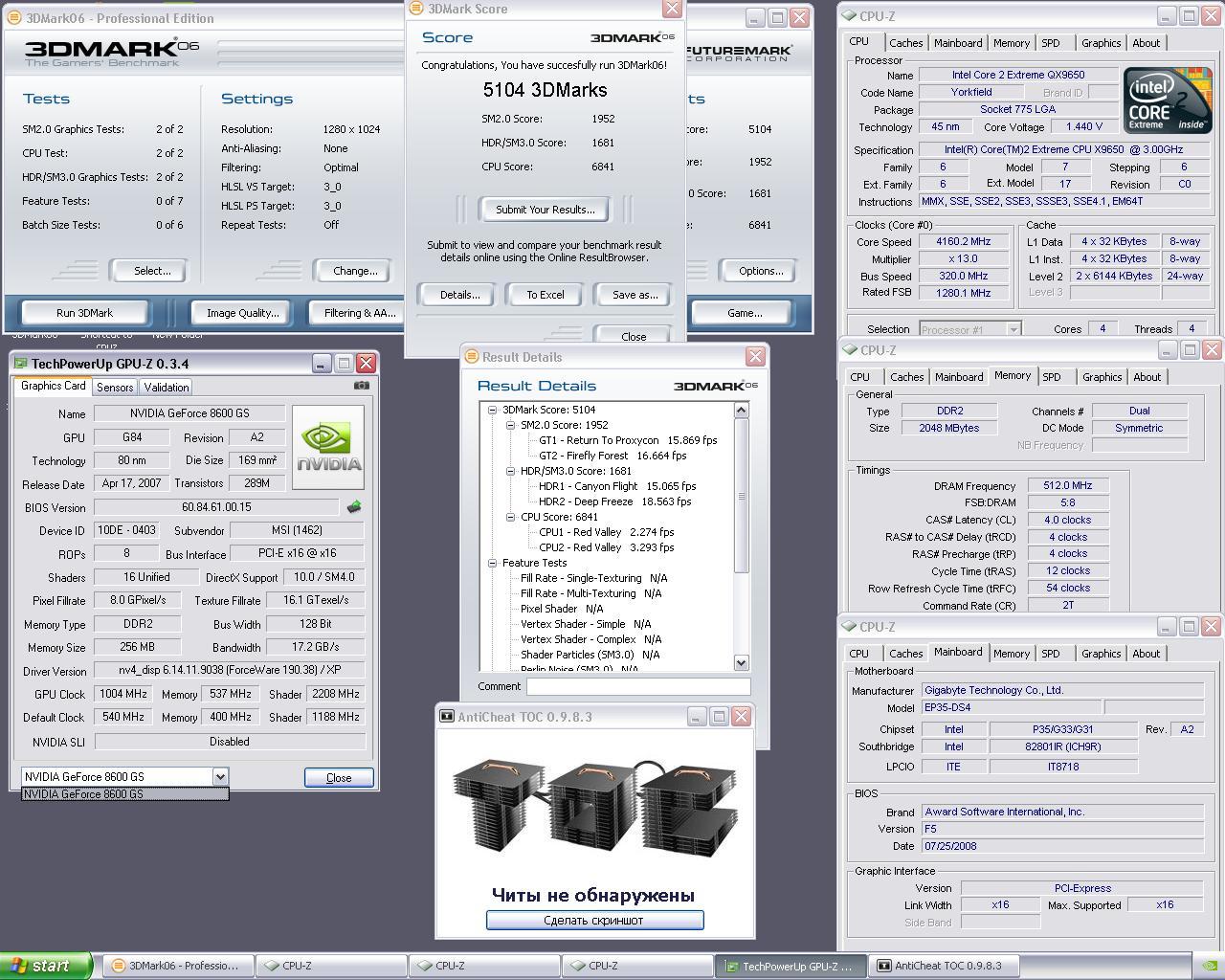1225x980 pixels.
Task: Click Run 3DMark button
Action: tap(85, 313)
